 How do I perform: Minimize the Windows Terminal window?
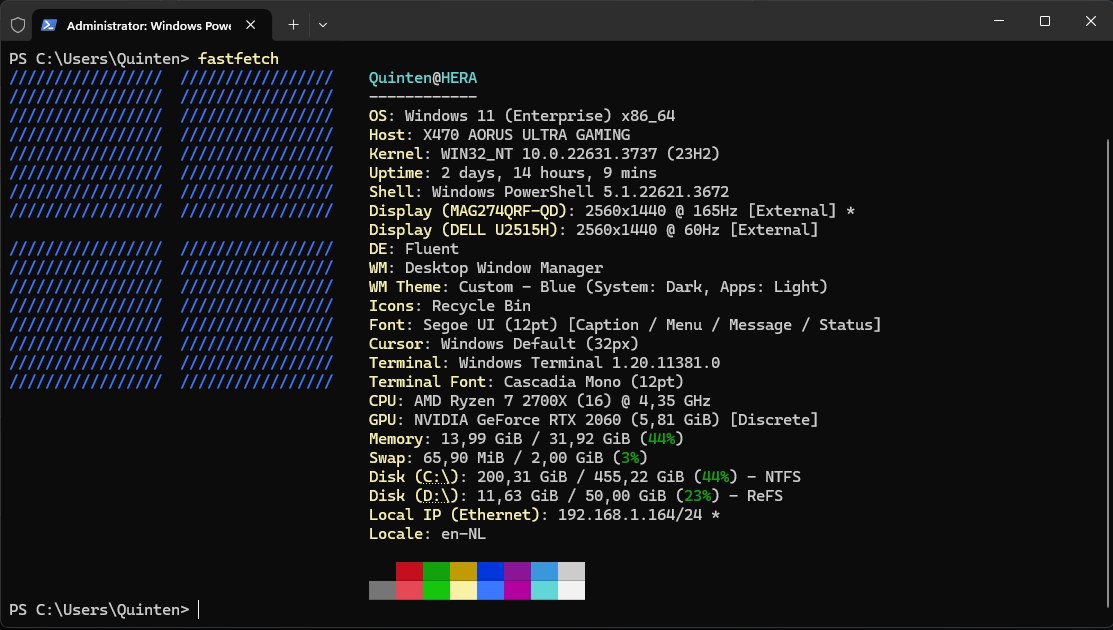(x=998, y=21)
